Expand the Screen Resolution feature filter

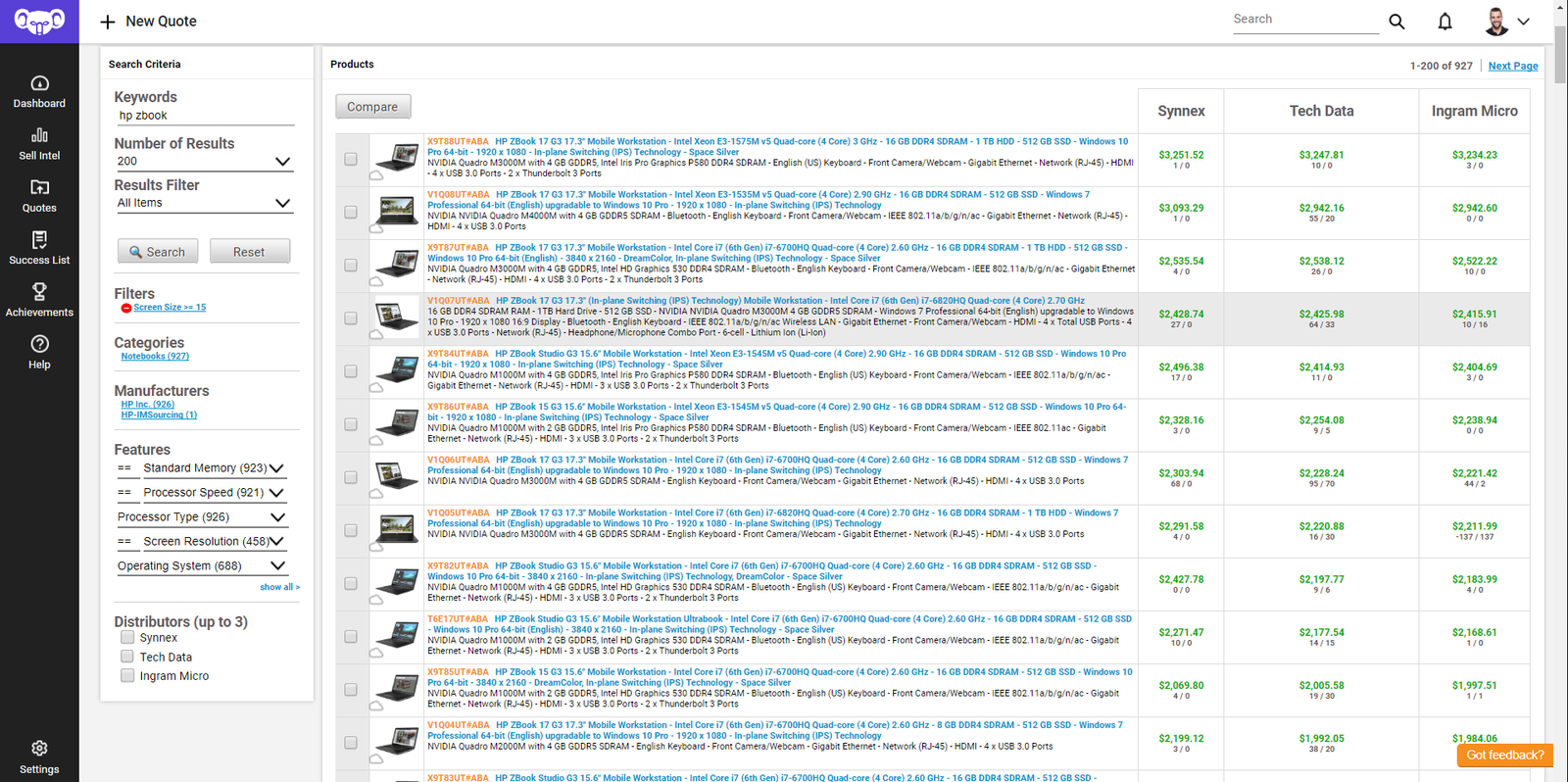(213, 542)
